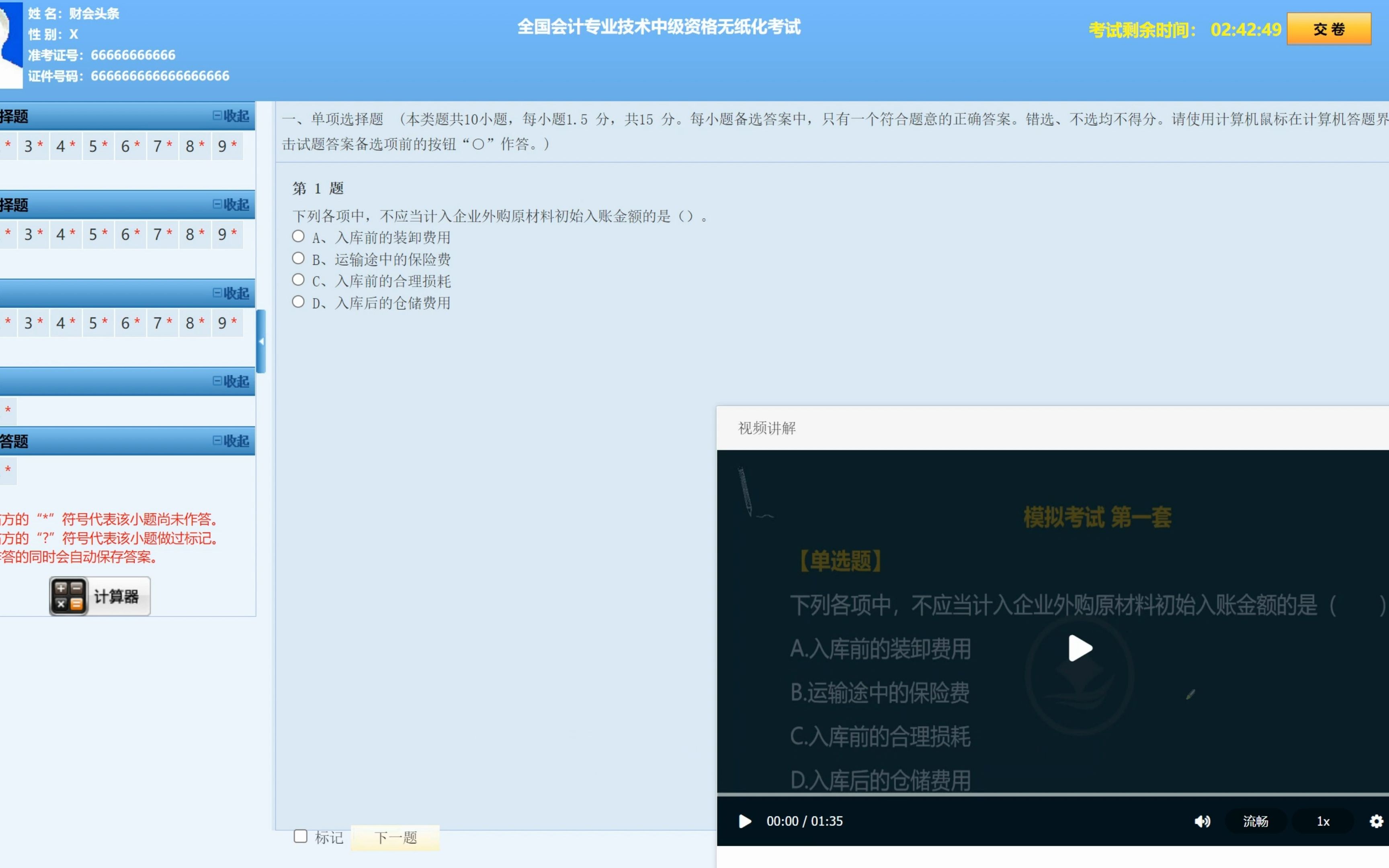Open the video settings gear
This screenshot has width=1389, height=868.
1376,821
